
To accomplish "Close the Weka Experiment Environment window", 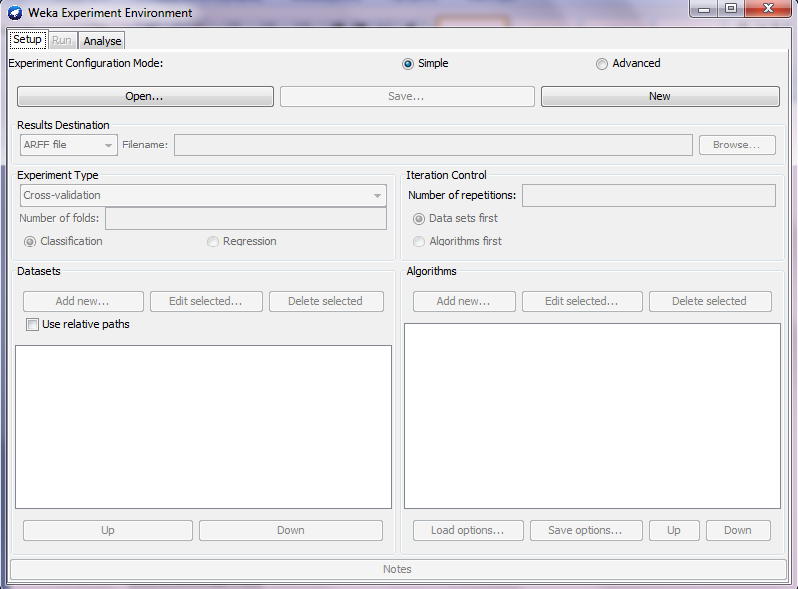I will point(768,9).
